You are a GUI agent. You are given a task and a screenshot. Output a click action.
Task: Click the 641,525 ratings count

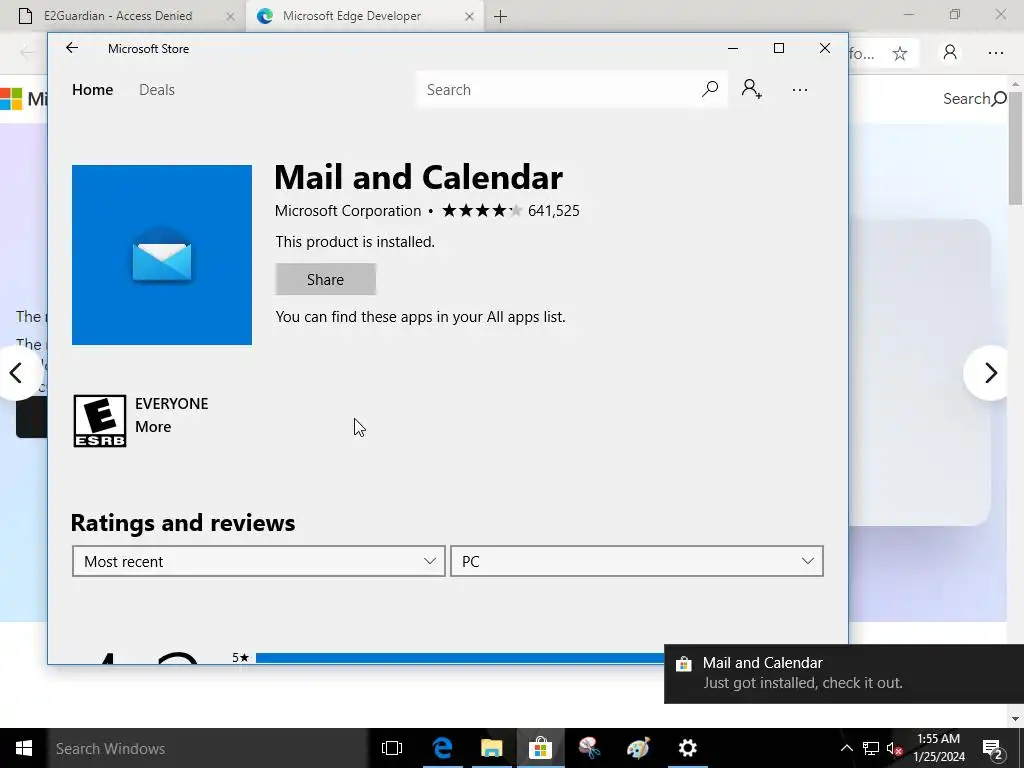(x=554, y=210)
